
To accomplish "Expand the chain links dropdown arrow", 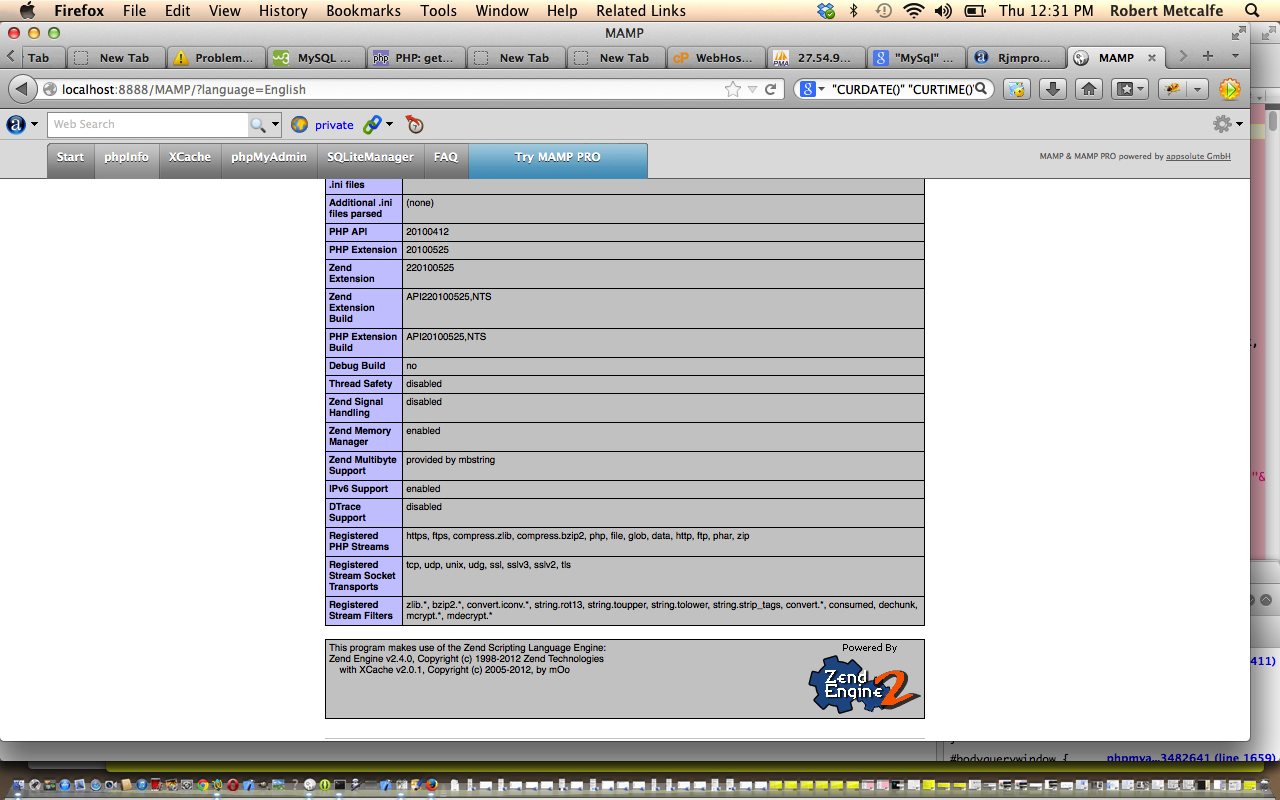I will click(x=389, y=125).
